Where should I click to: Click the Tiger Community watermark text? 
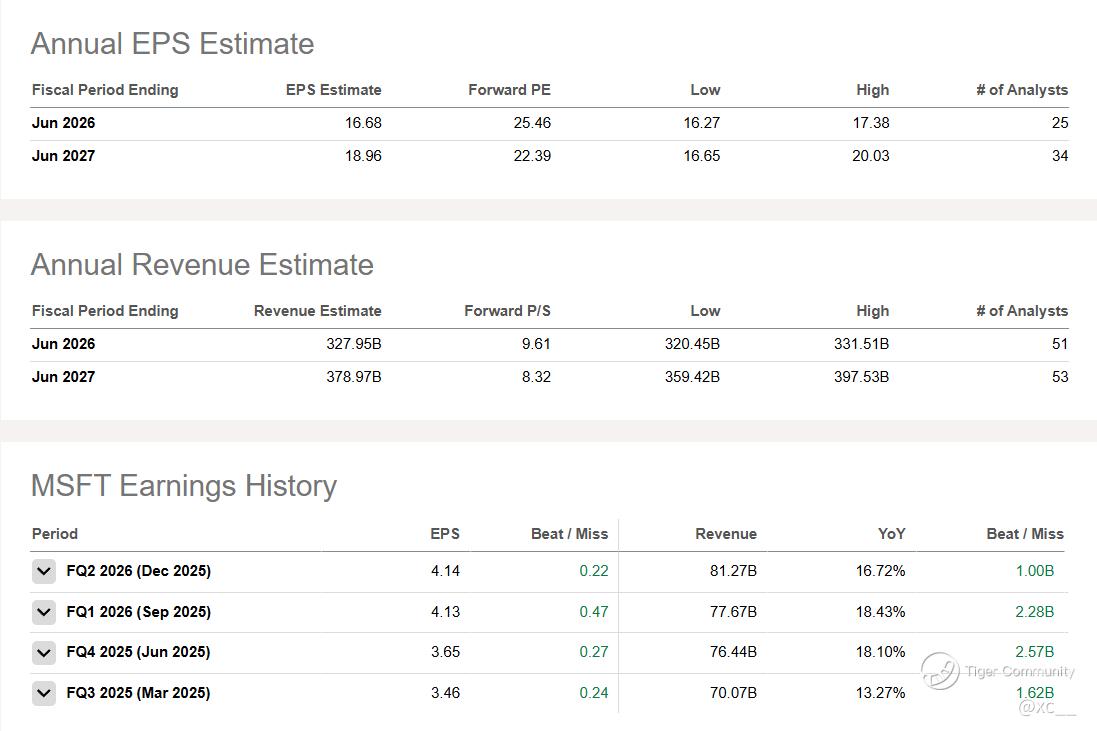click(1020, 672)
